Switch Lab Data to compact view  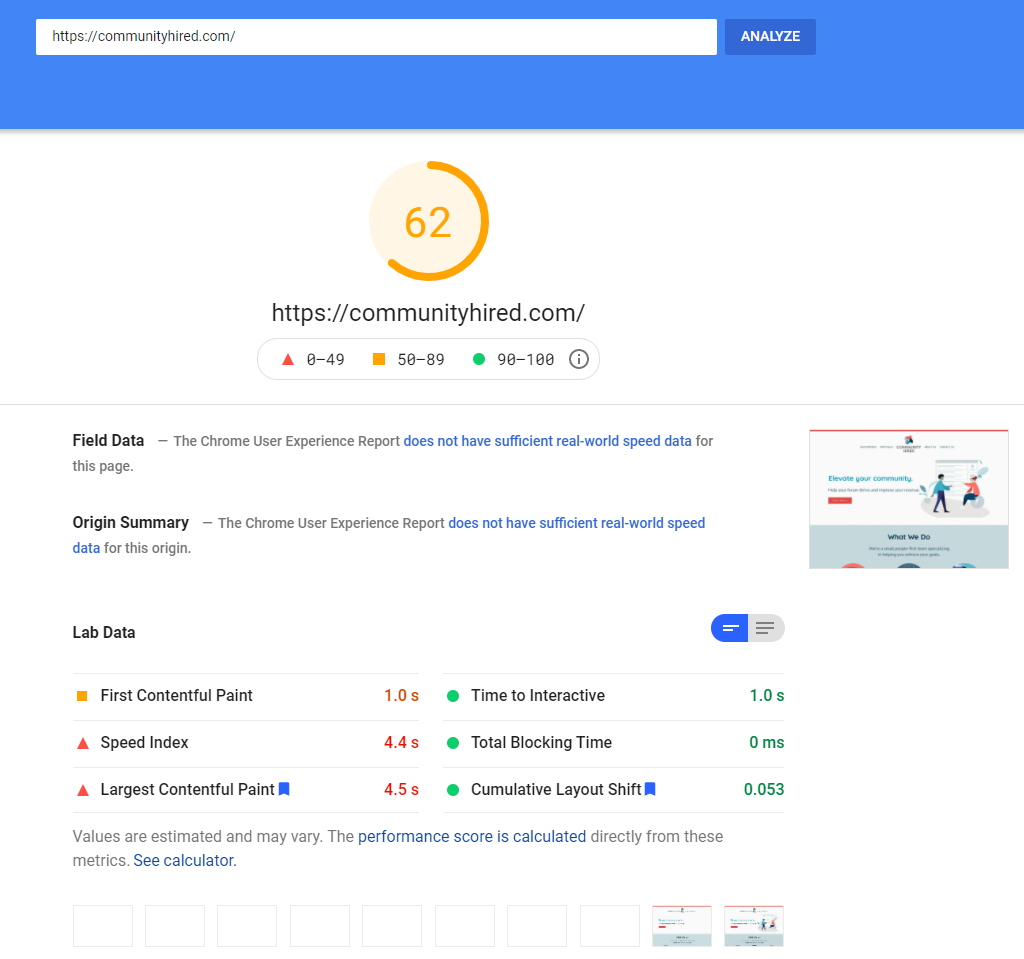[729, 628]
